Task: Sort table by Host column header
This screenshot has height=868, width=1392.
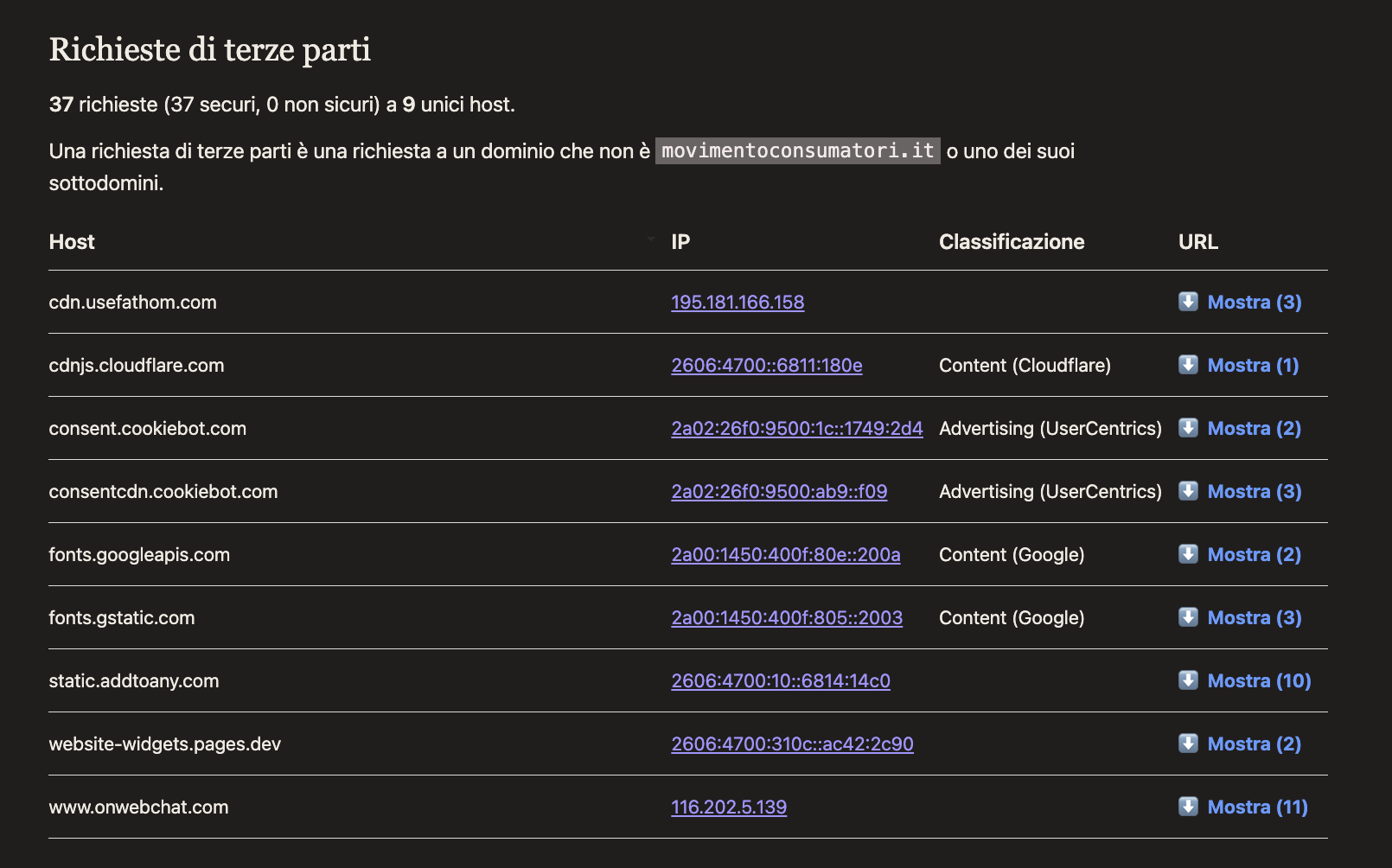Action: (72, 242)
